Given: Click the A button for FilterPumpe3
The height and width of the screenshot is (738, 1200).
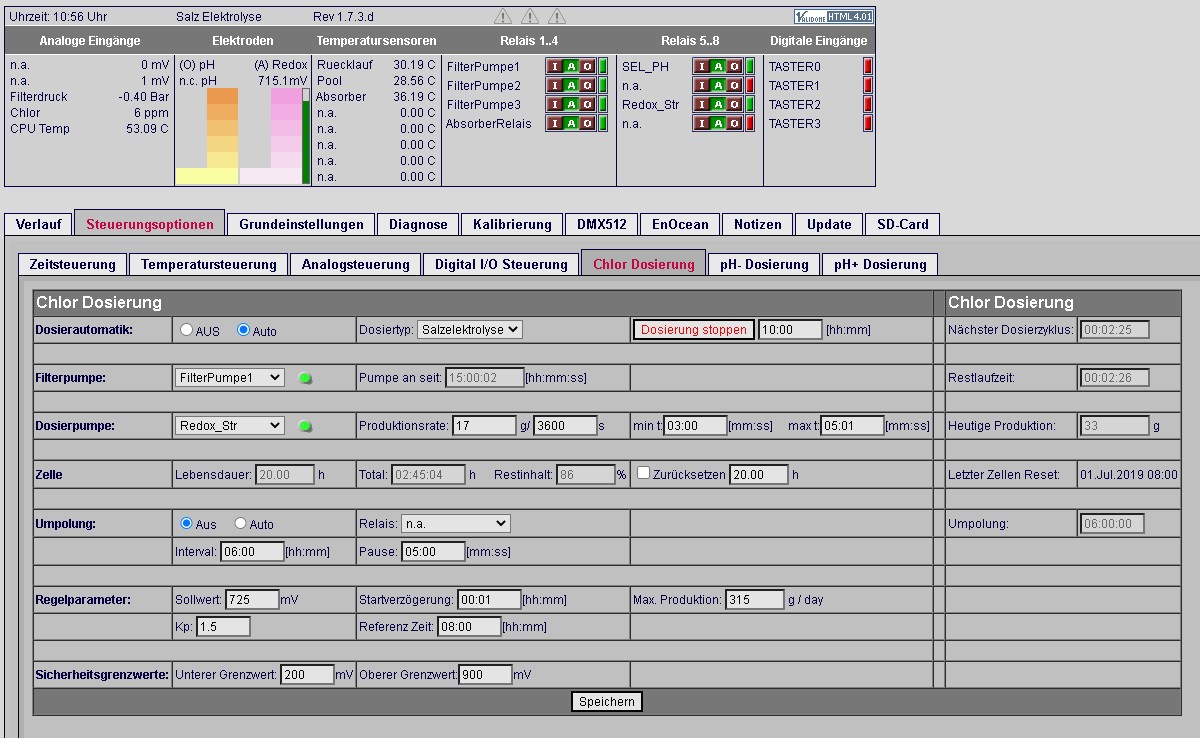Looking at the screenshot, I should tap(571, 104).
